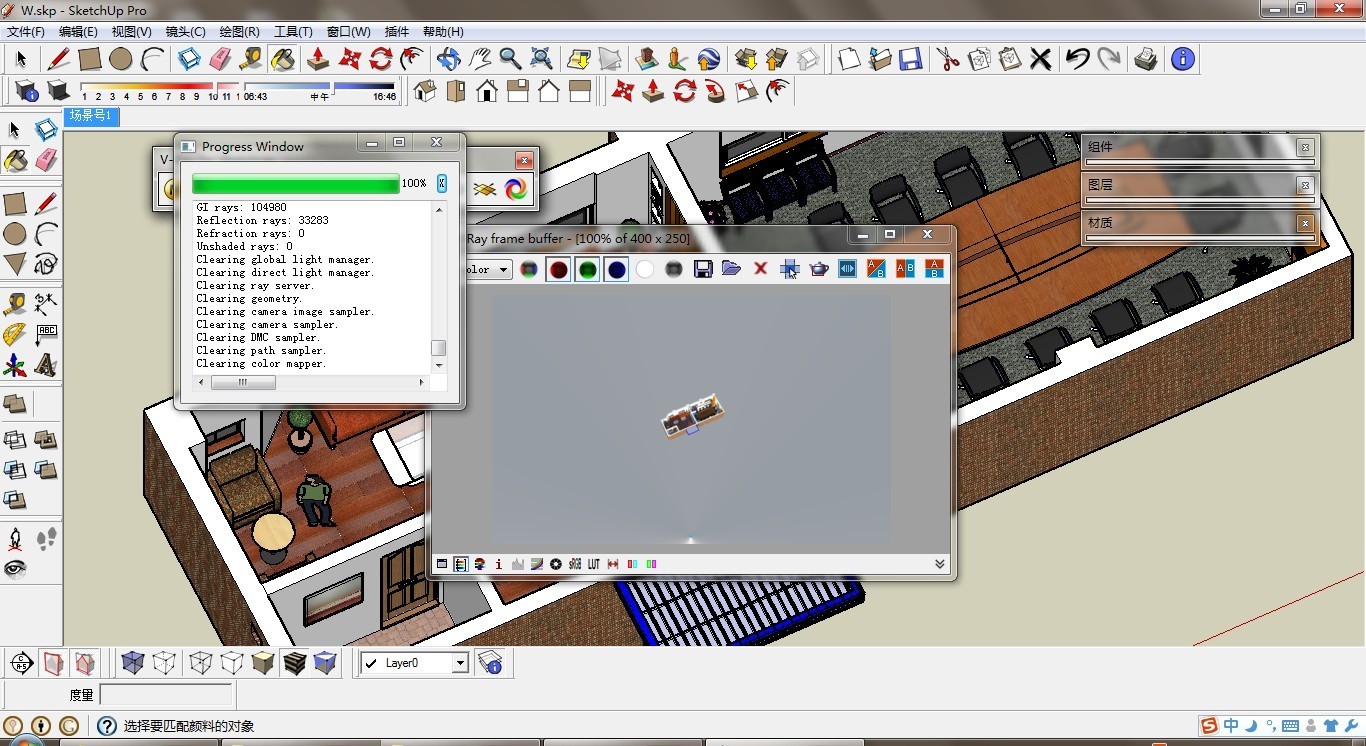Open the 编辑(E) menu
This screenshot has height=746, width=1366.
point(78,32)
